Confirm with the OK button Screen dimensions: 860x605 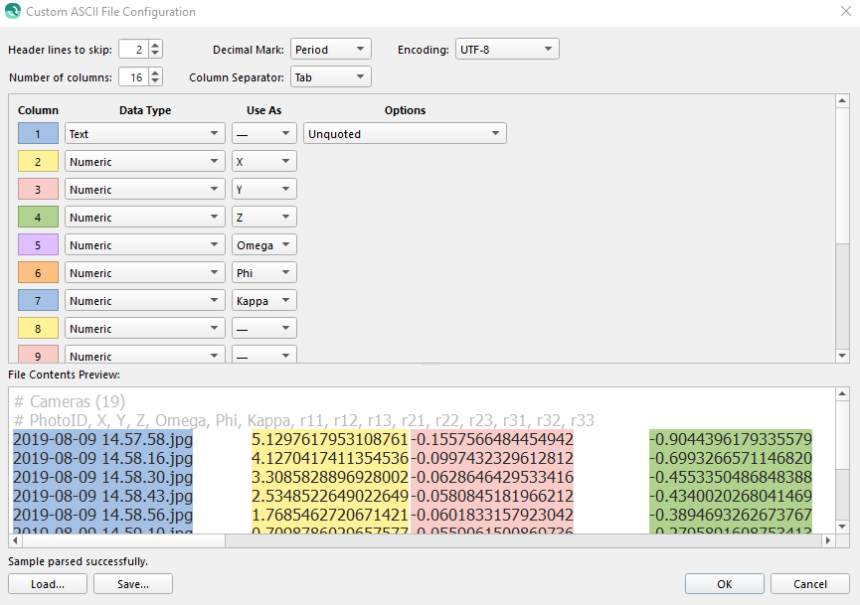point(725,584)
